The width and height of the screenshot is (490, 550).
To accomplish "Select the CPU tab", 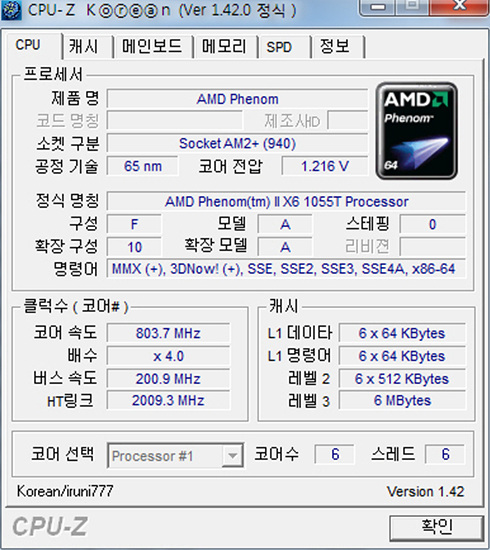I will tap(28, 45).
